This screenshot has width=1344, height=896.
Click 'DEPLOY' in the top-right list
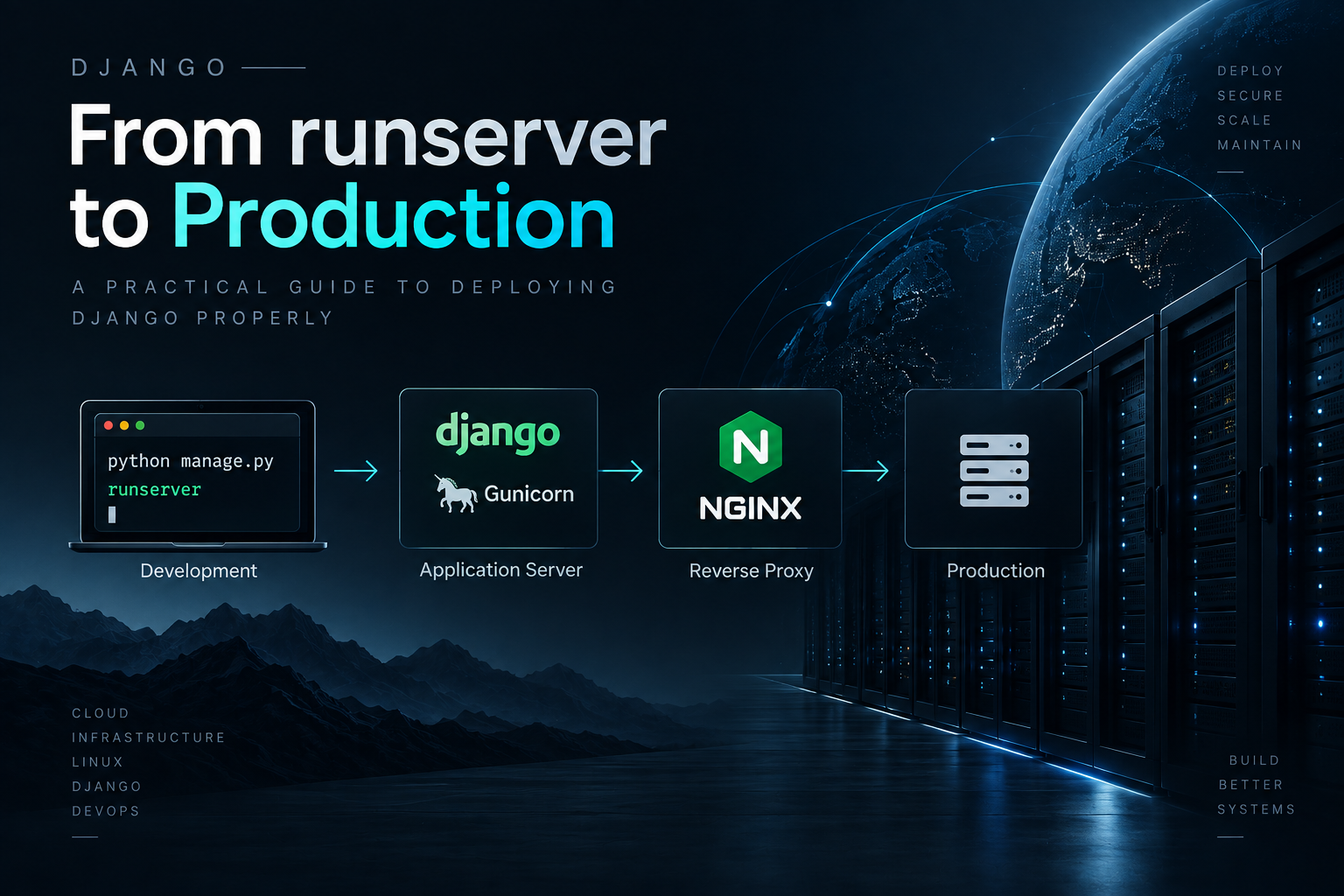pos(1250,71)
